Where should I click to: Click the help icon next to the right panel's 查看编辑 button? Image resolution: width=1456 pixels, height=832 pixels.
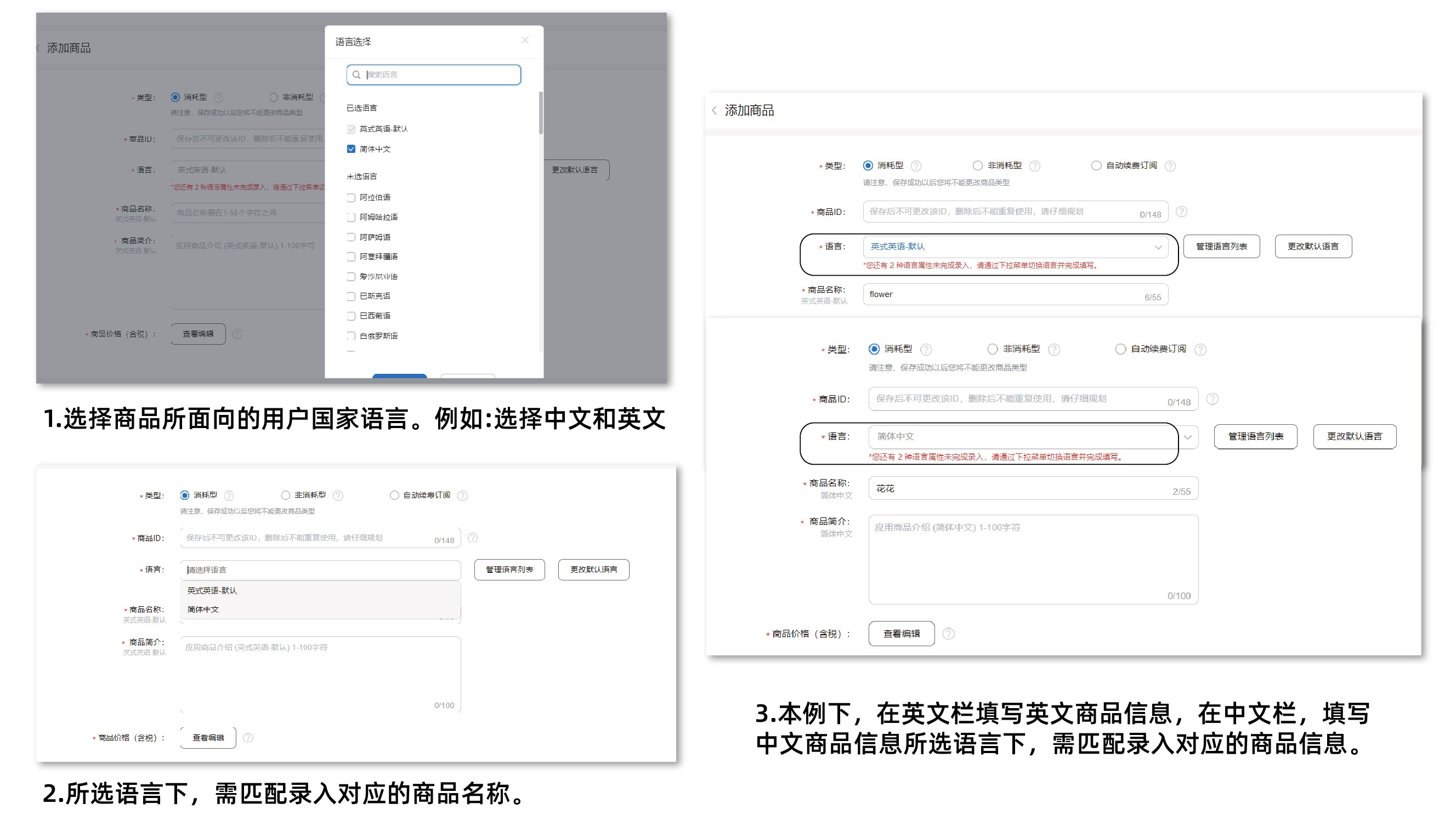[948, 634]
